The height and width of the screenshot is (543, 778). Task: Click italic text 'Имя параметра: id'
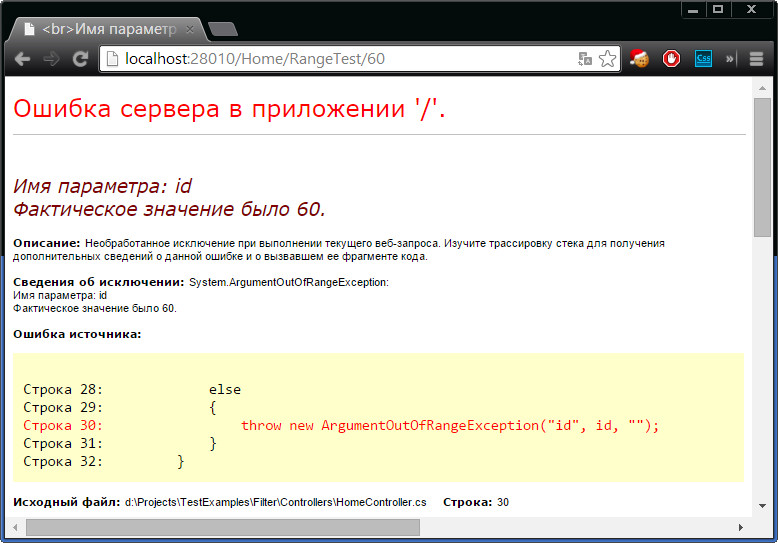pyautogui.click(x=102, y=186)
